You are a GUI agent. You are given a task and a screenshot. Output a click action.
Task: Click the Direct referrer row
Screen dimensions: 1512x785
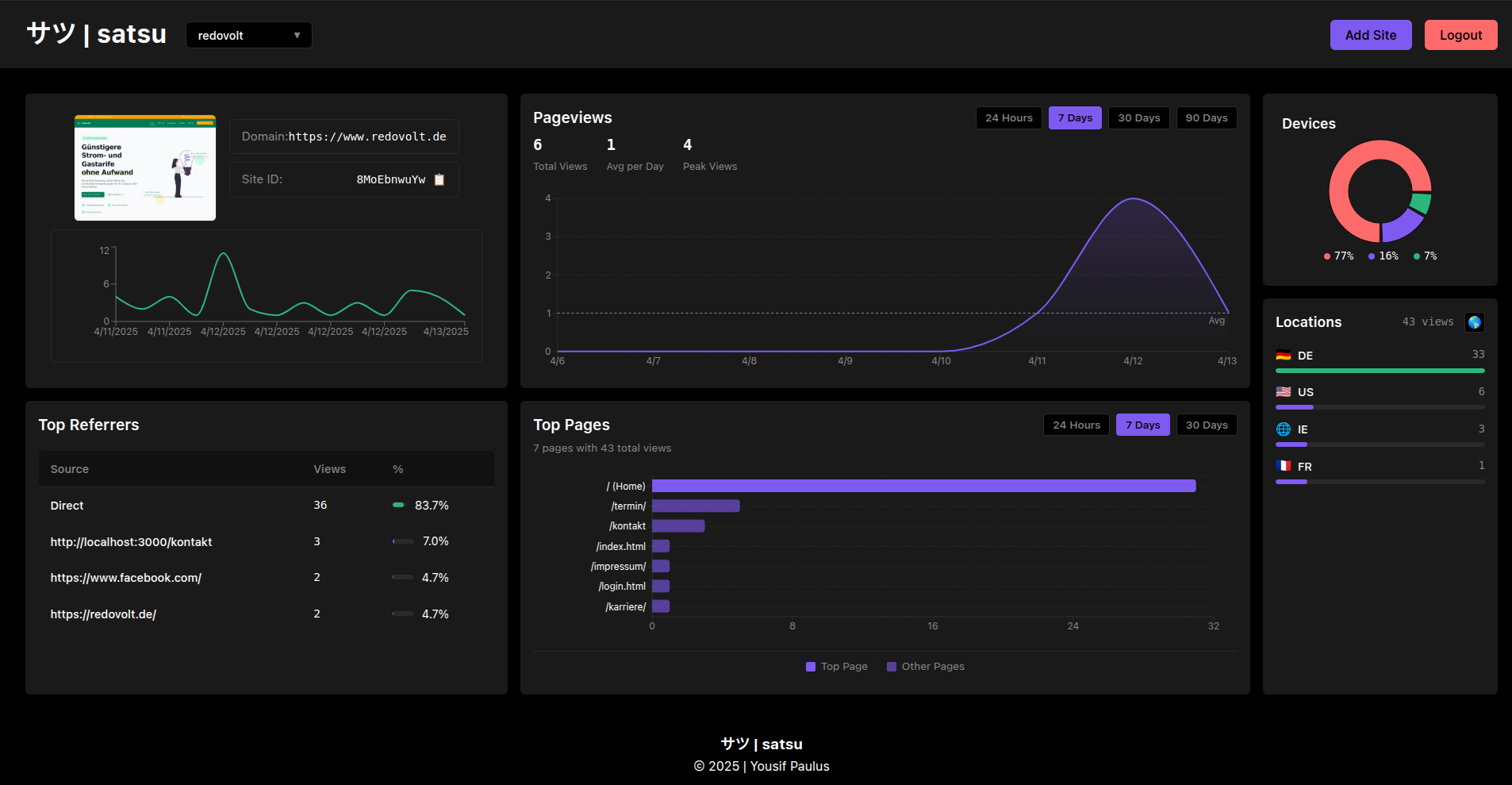[267, 506]
